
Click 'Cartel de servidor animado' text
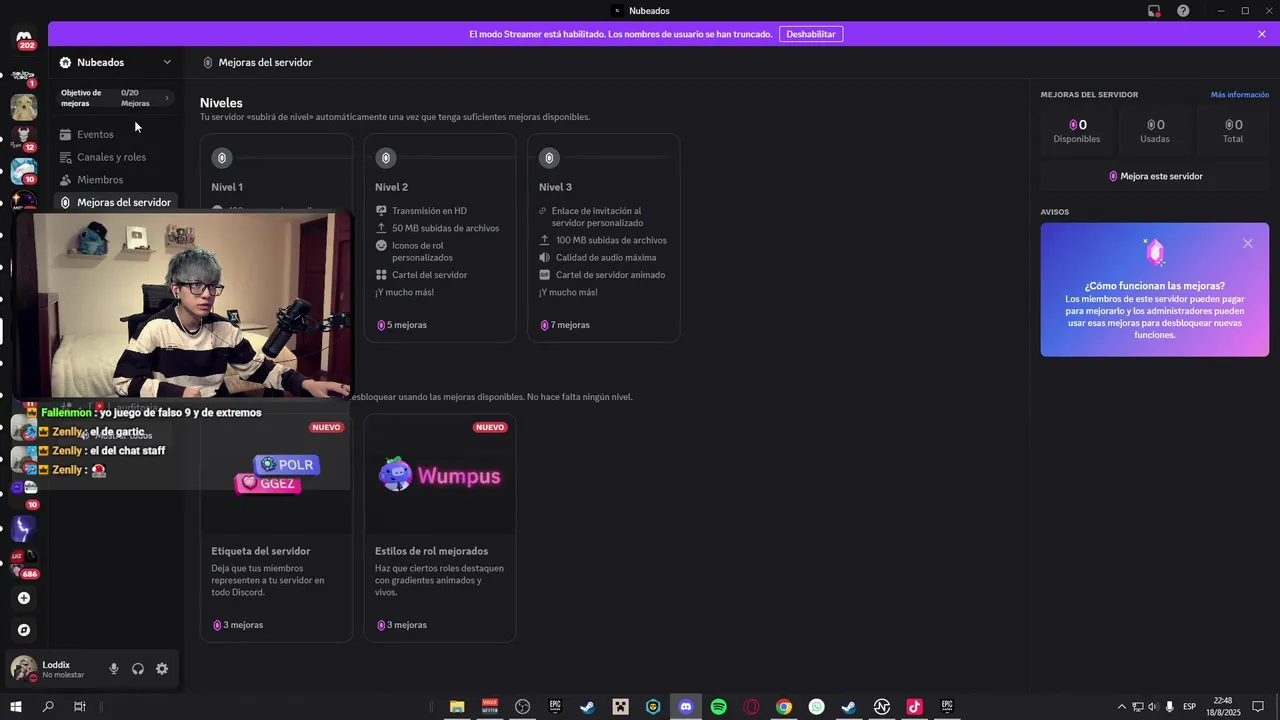pos(610,275)
